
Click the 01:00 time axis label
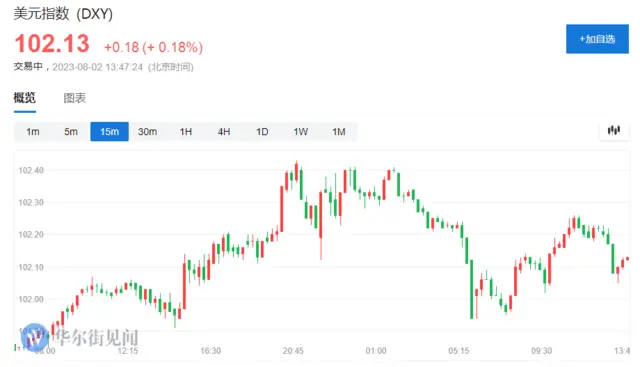pos(376,351)
